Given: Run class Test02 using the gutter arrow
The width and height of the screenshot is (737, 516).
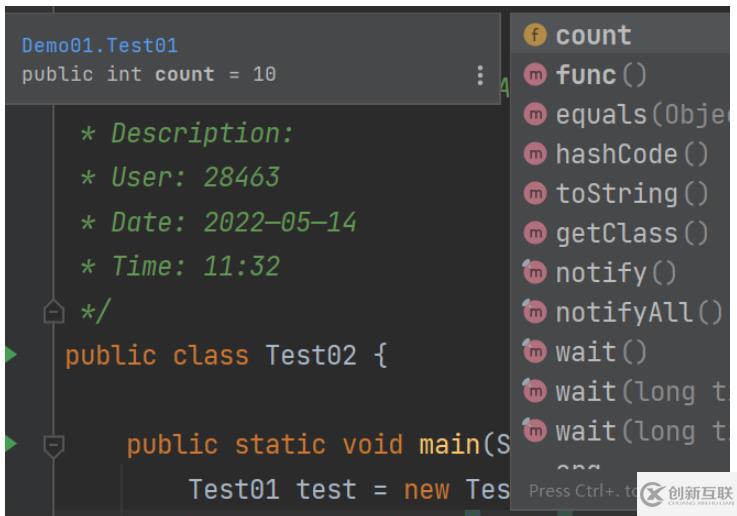Looking at the screenshot, I should tap(10, 354).
